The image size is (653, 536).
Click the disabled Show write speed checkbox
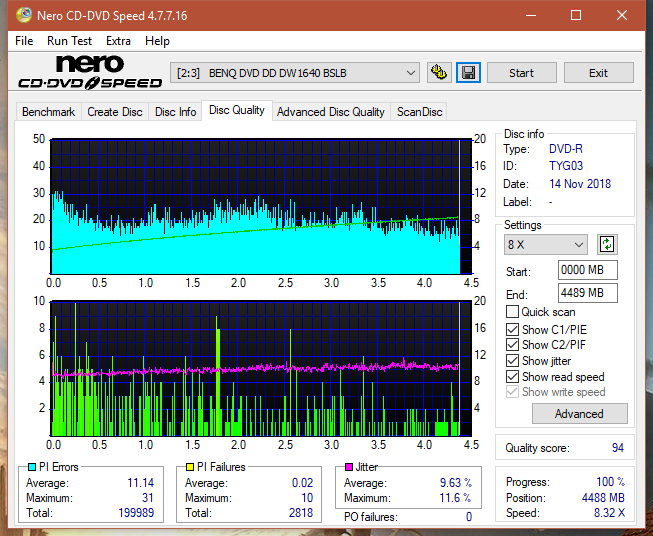click(x=512, y=392)
